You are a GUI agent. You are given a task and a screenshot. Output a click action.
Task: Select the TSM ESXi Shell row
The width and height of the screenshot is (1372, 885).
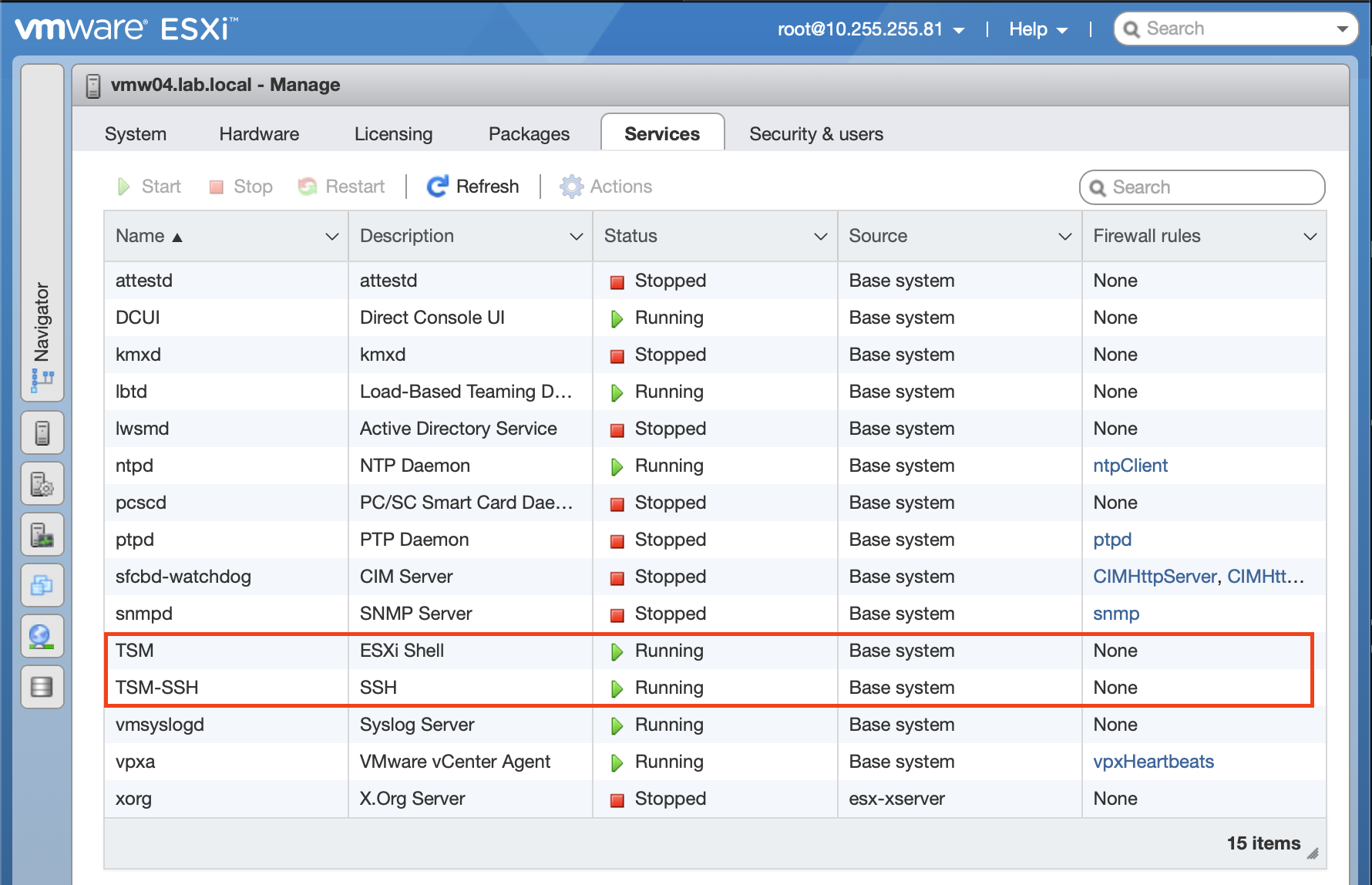coord(715,651)
